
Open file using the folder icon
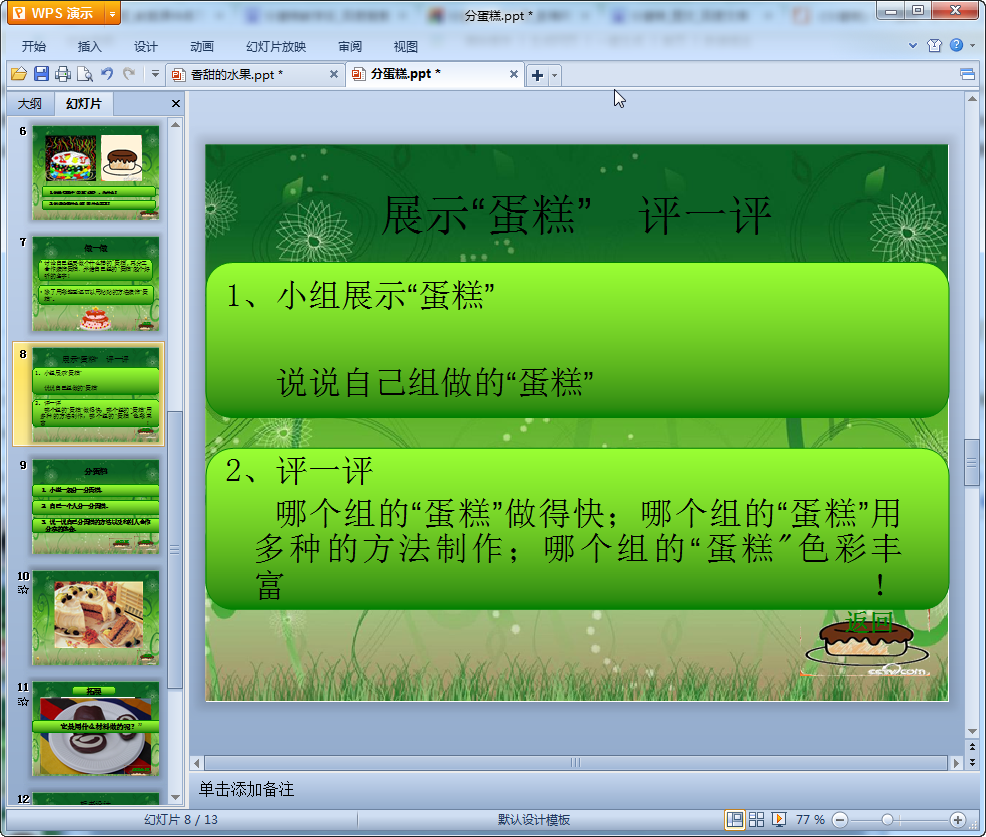point(19,74)
